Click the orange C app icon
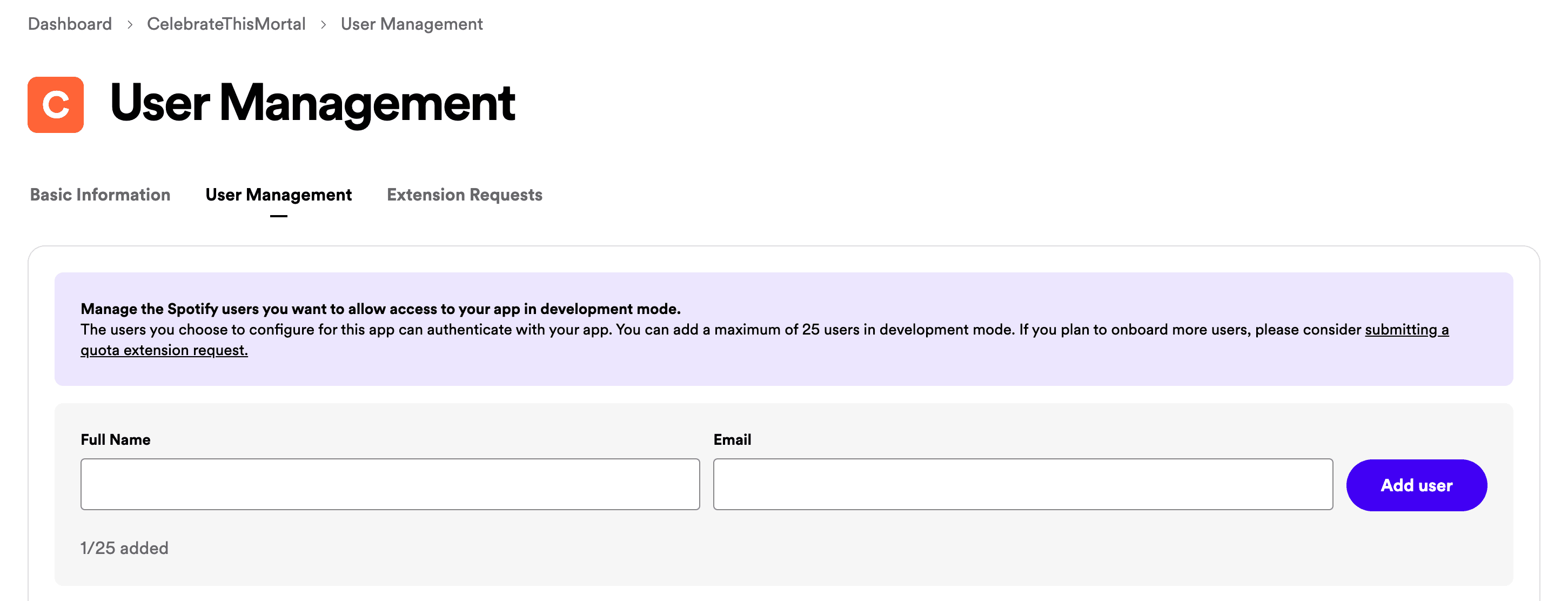 [x=56, y=105]
